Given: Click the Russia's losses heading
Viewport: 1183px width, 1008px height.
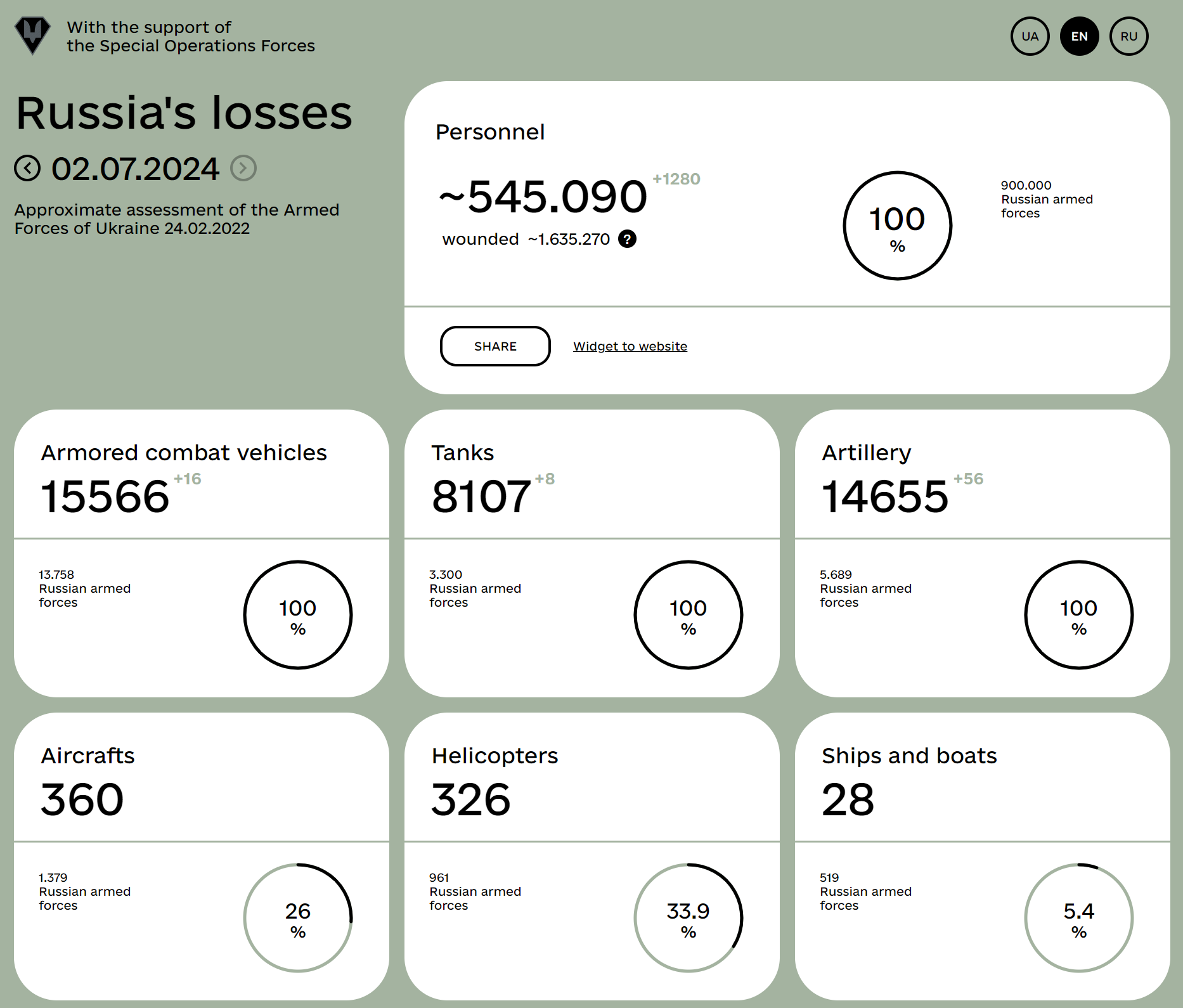Looking at the screenshot, I should 184,113.
